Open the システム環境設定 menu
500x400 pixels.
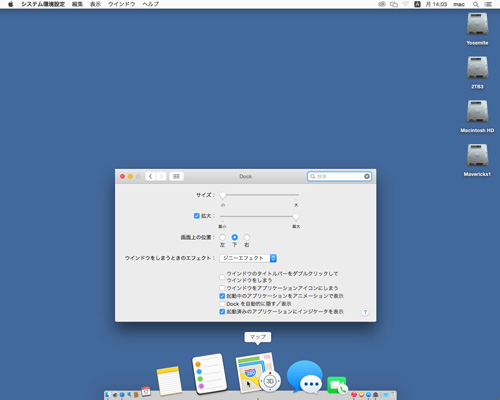tap(43, 4)
